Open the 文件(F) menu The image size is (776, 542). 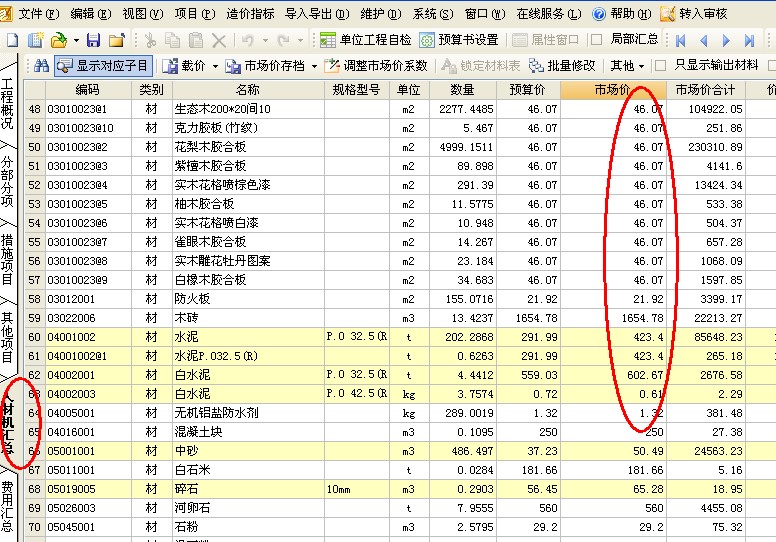pos(39,14)
